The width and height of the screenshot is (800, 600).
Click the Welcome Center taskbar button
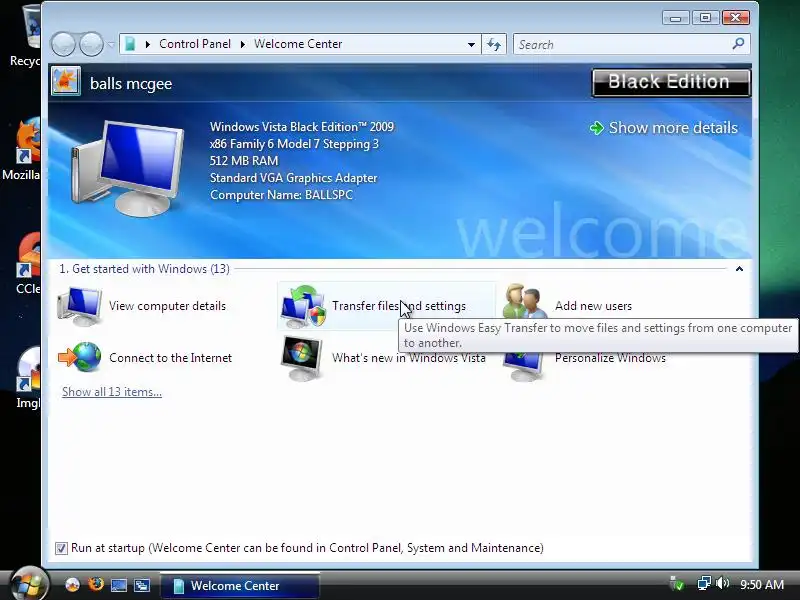240,585
